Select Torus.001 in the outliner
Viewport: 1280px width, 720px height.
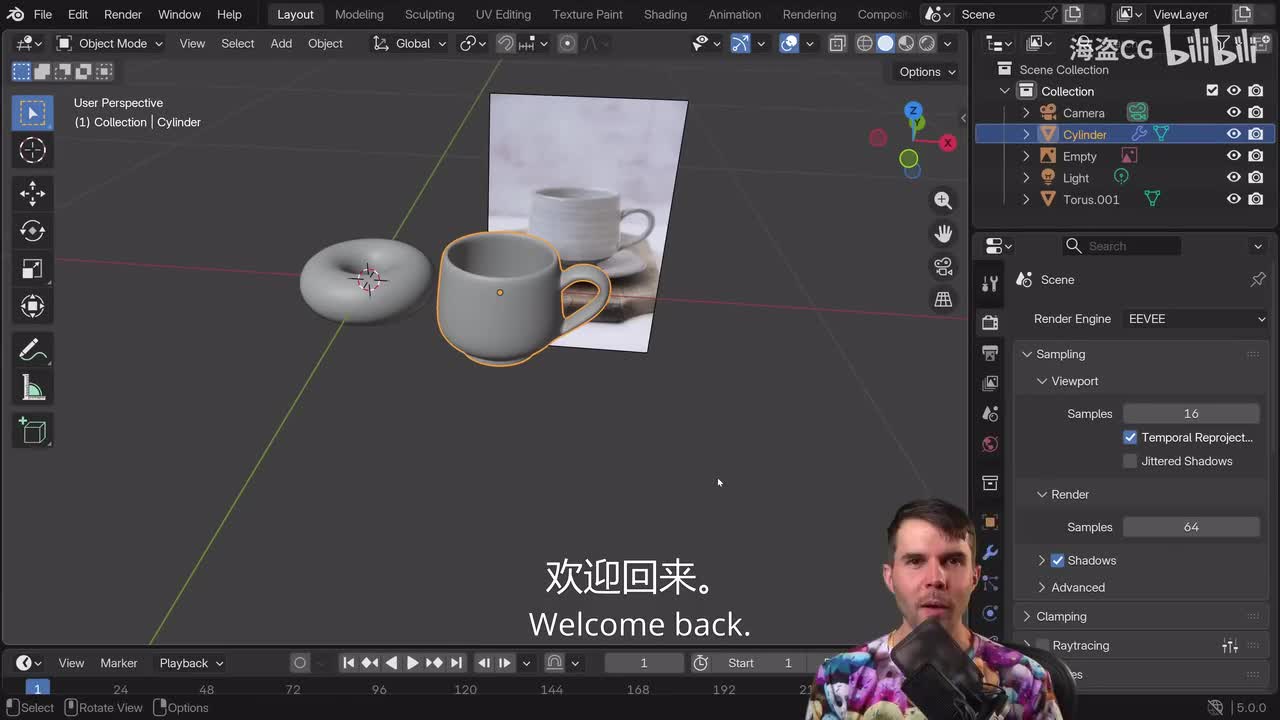pyautogui.click(x=1091, y=199)
